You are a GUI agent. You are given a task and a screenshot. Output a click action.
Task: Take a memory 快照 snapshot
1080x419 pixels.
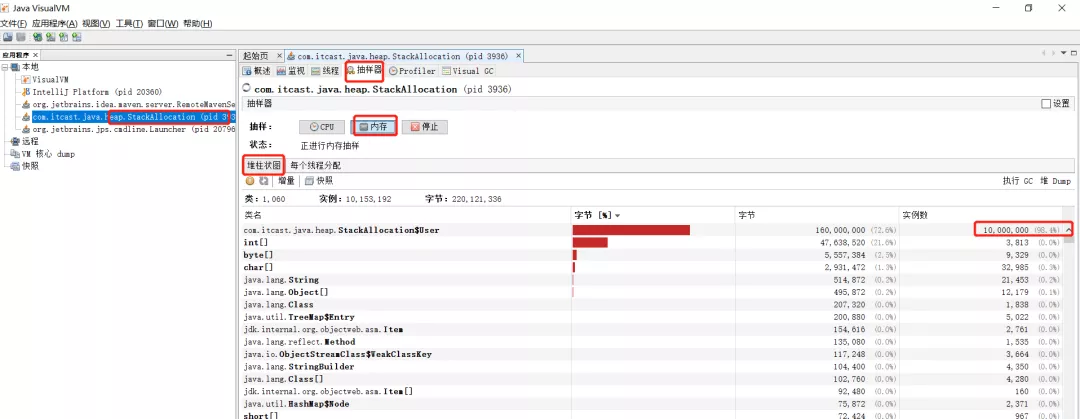(320, 181)
